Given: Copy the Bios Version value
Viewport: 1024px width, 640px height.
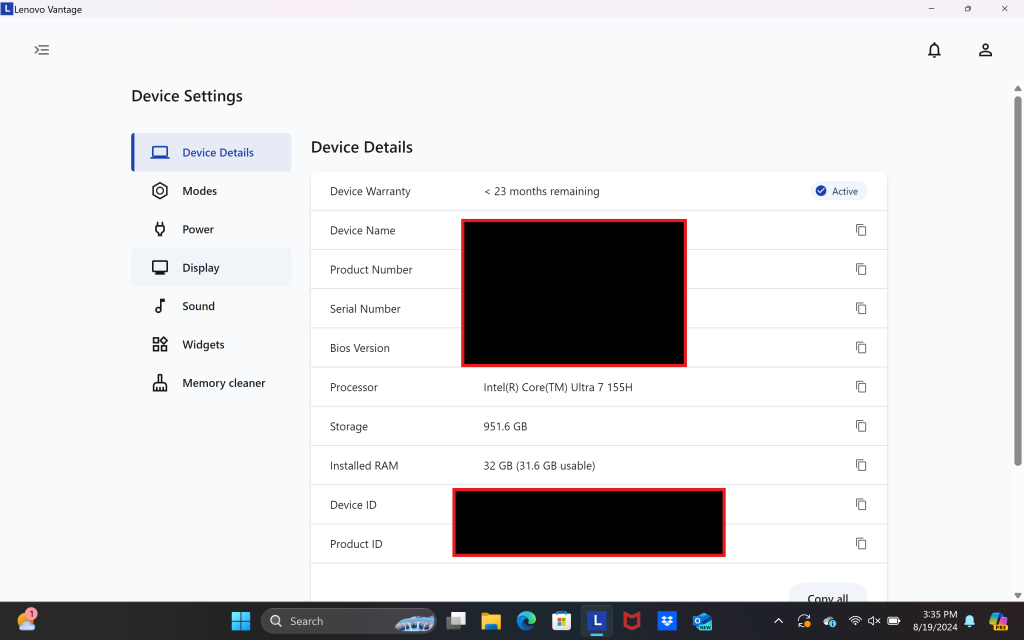Looking at the screenshot, I should (x=861, y=347).
